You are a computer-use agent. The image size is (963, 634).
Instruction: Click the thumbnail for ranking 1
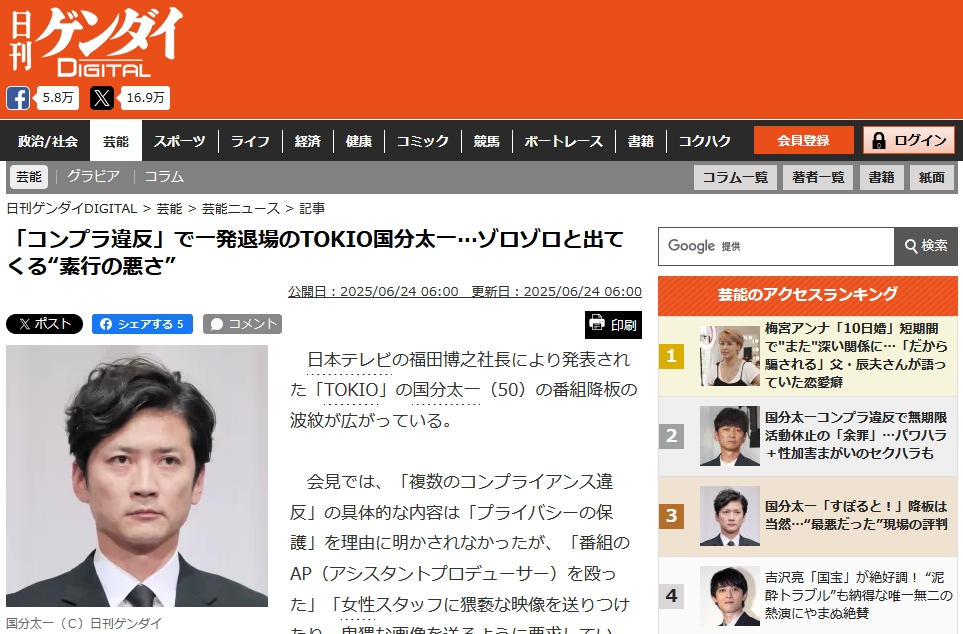coord(730,356)
